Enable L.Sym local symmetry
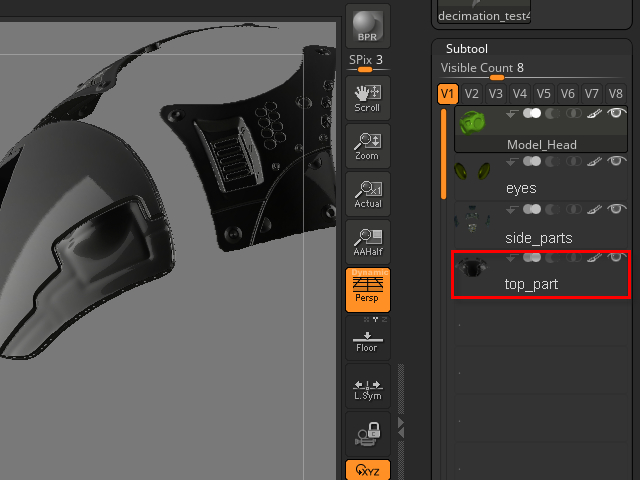The image size is (640, 480). 367,388
